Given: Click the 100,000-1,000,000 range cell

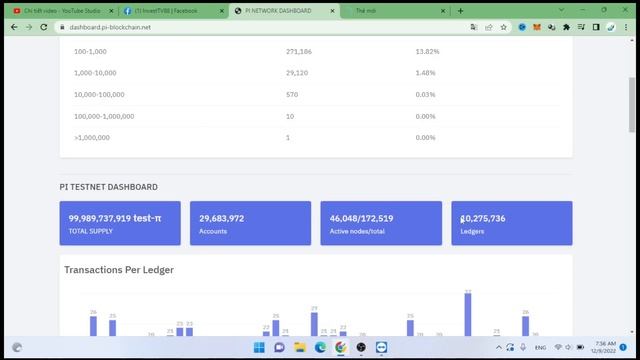Looking at the screenshot, I should point(104,116).
